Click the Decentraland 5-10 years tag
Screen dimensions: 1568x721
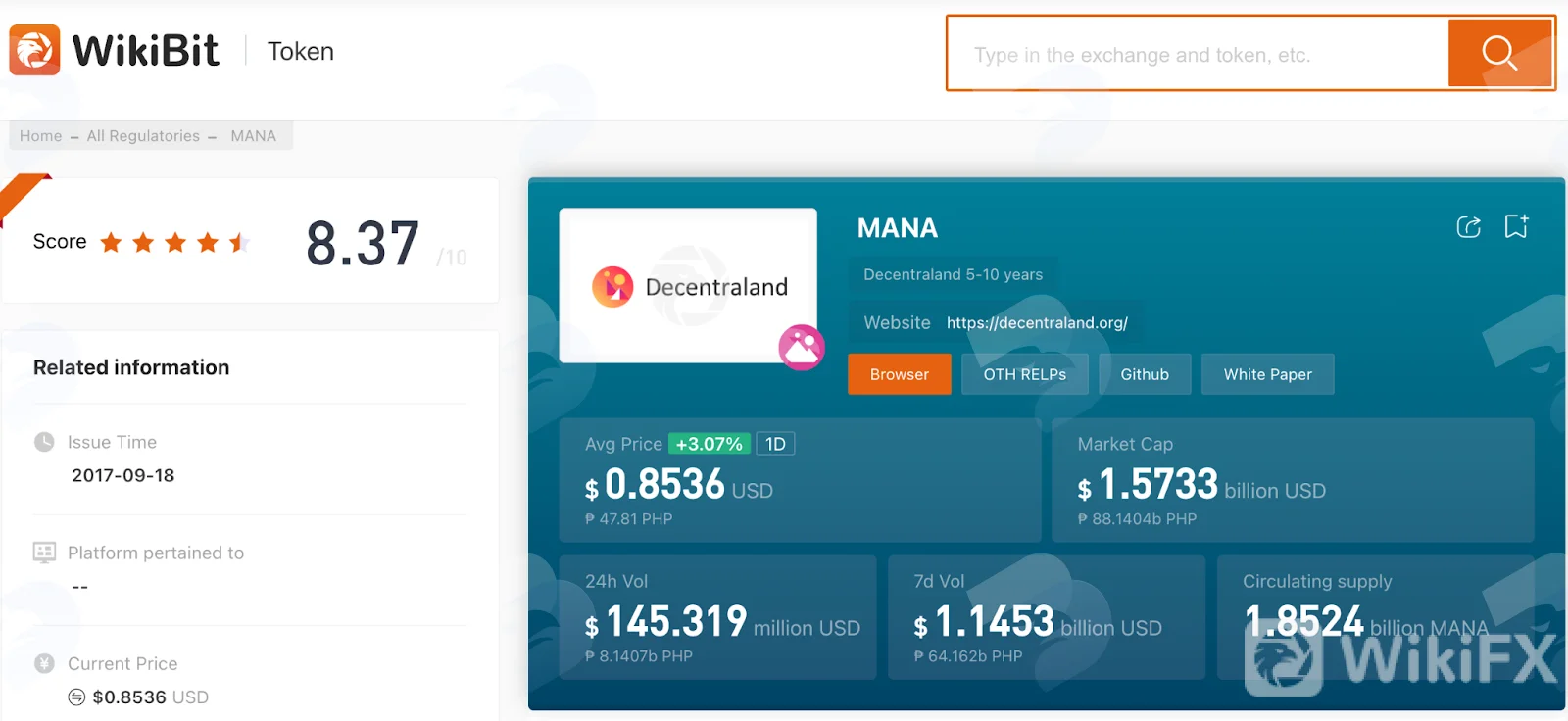[x=954, y=274]
